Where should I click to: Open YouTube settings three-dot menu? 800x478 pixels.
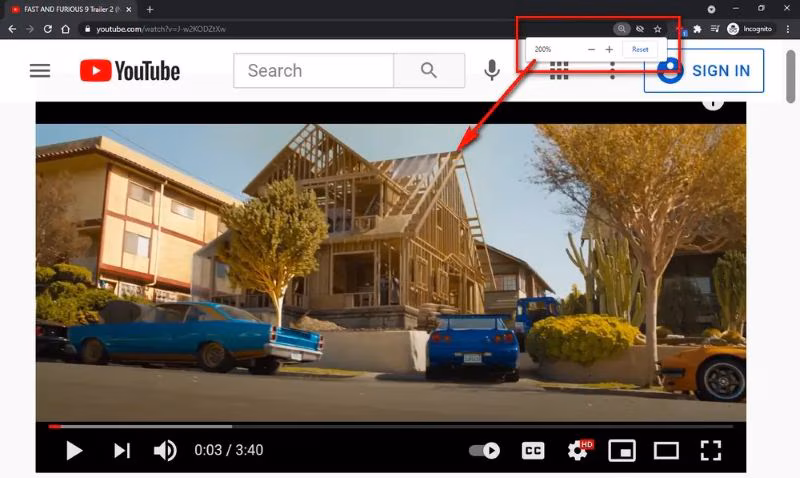pos(612,71)
